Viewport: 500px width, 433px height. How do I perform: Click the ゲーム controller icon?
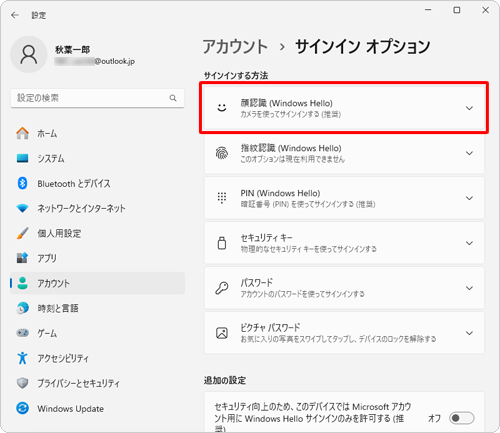pos(22,333)
